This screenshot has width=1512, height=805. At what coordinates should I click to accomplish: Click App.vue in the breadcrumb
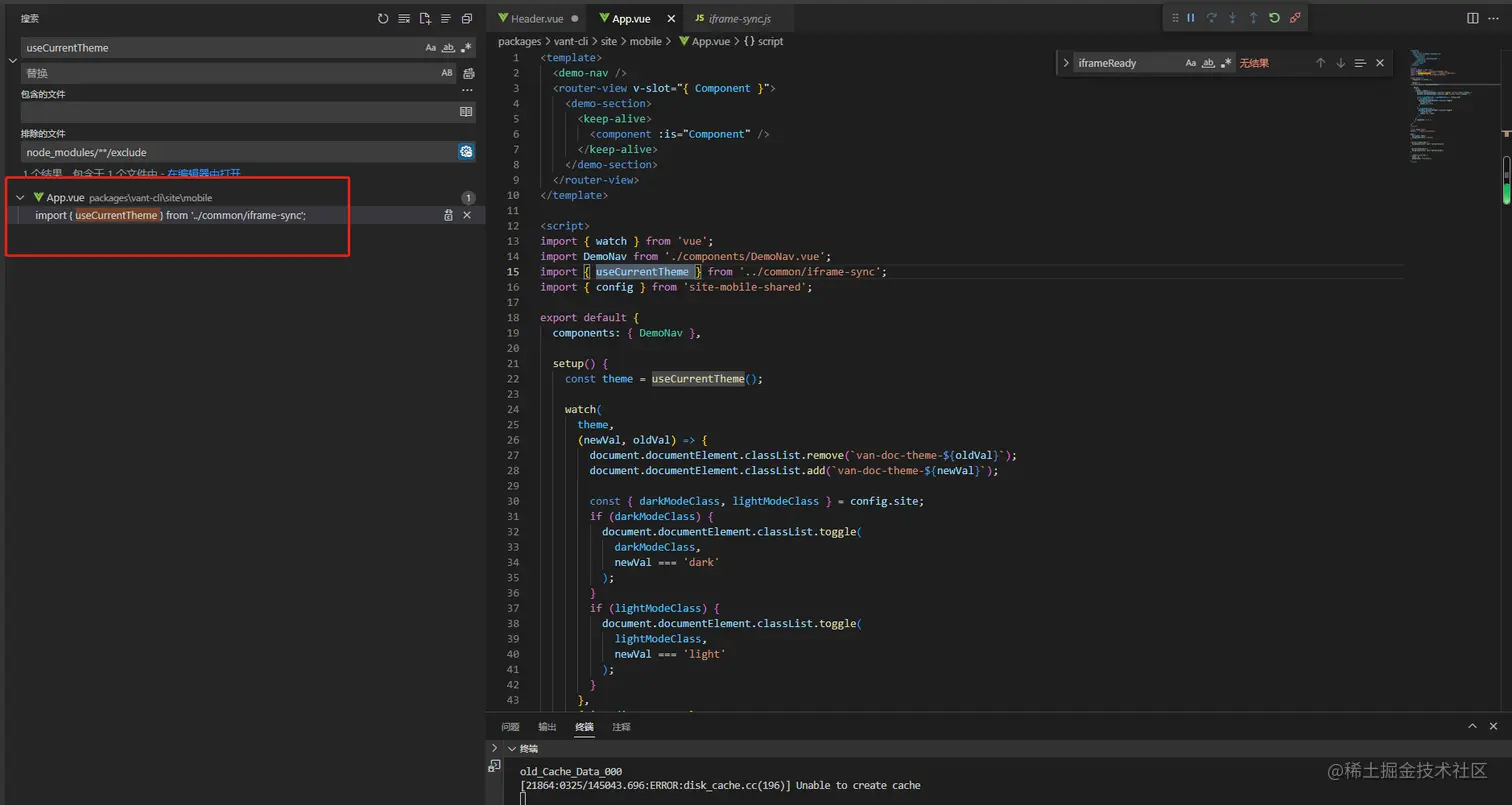[703, 41]
